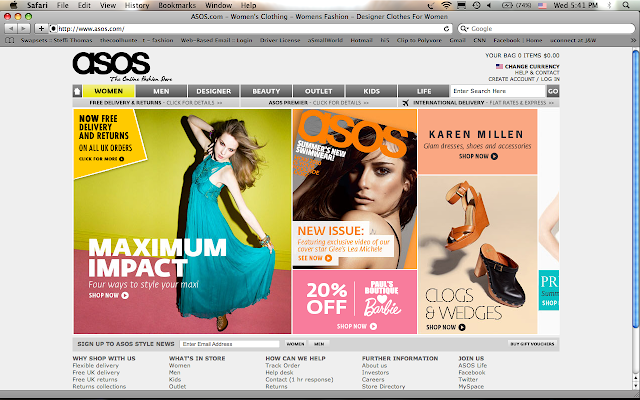Click NEW ISSUE SEE NOW button
640x400 pixels.
point(315,258)
